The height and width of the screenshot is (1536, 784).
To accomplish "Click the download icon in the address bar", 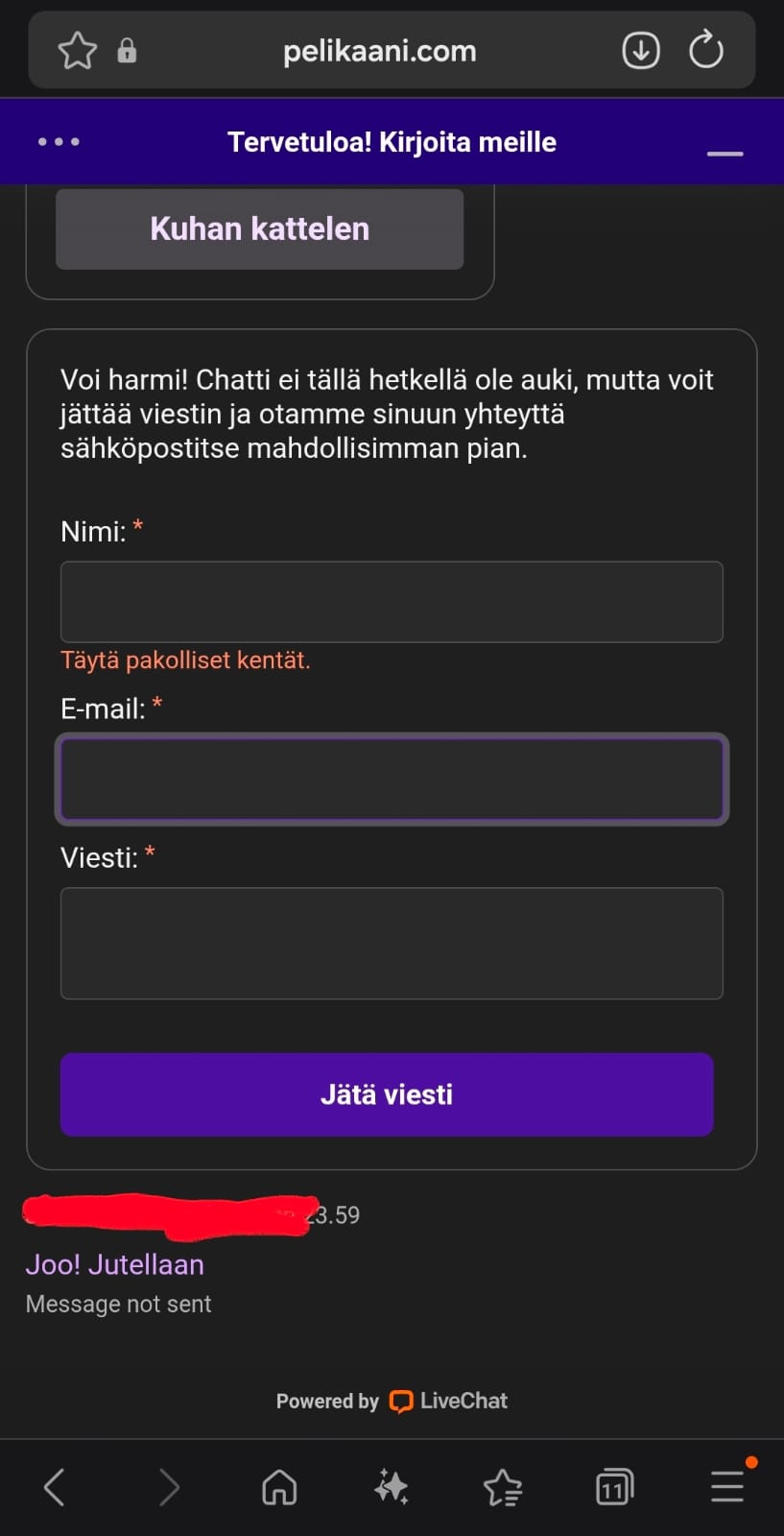I will coord(639,50).
